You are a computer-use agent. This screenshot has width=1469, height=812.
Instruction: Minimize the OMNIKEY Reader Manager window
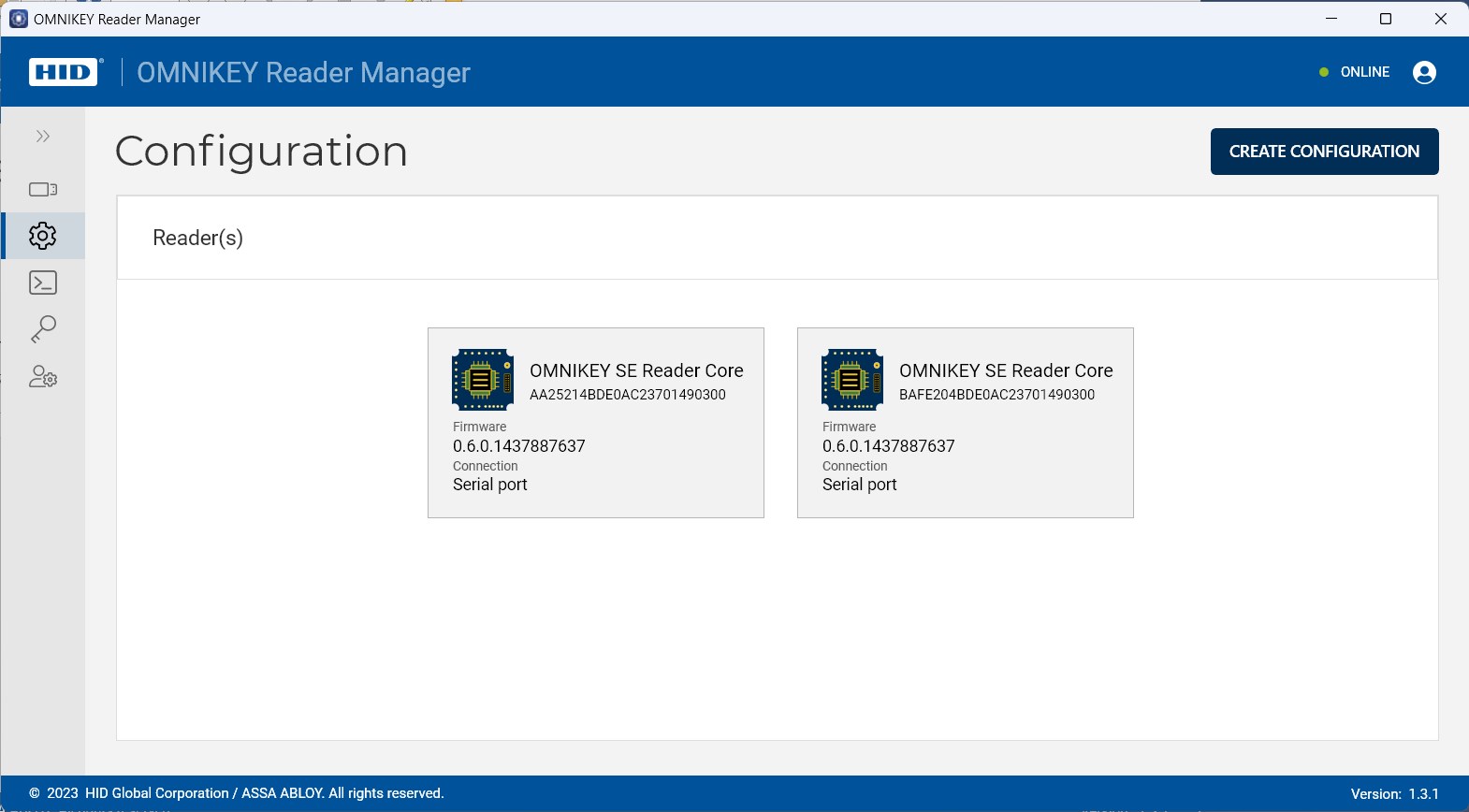coord(1331,19)
